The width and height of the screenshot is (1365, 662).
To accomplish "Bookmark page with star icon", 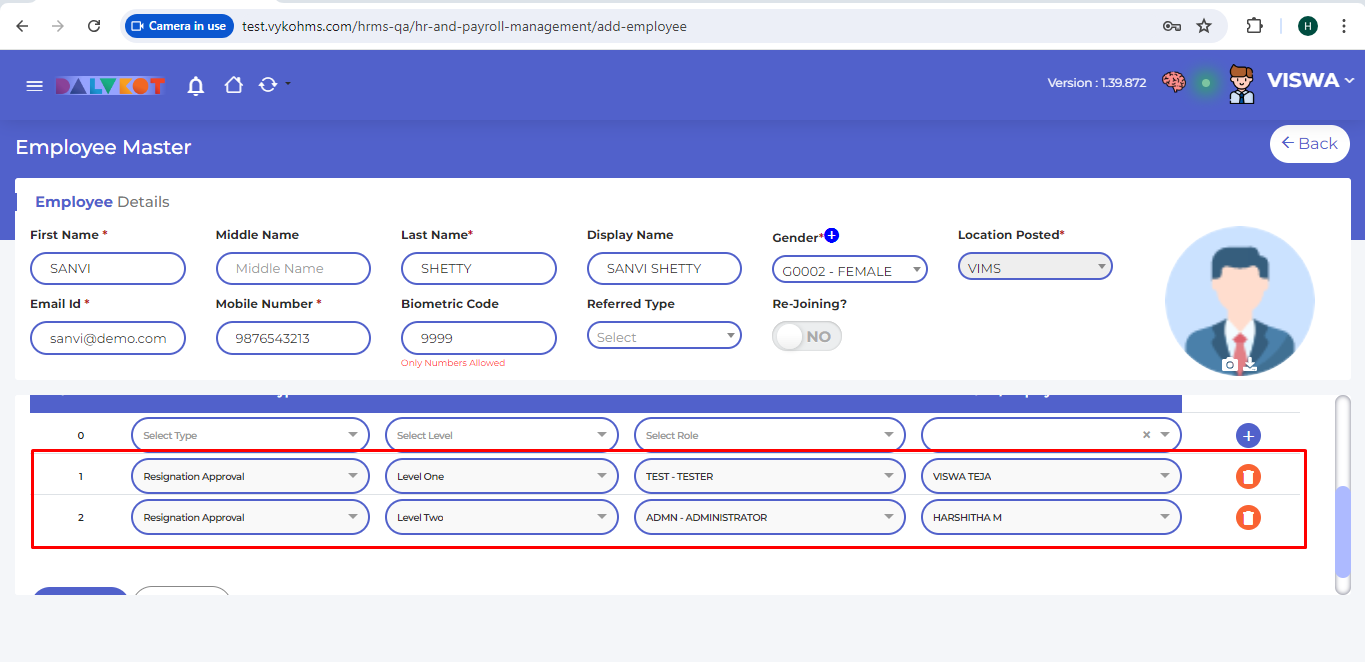I will (x=1204, y=26).
